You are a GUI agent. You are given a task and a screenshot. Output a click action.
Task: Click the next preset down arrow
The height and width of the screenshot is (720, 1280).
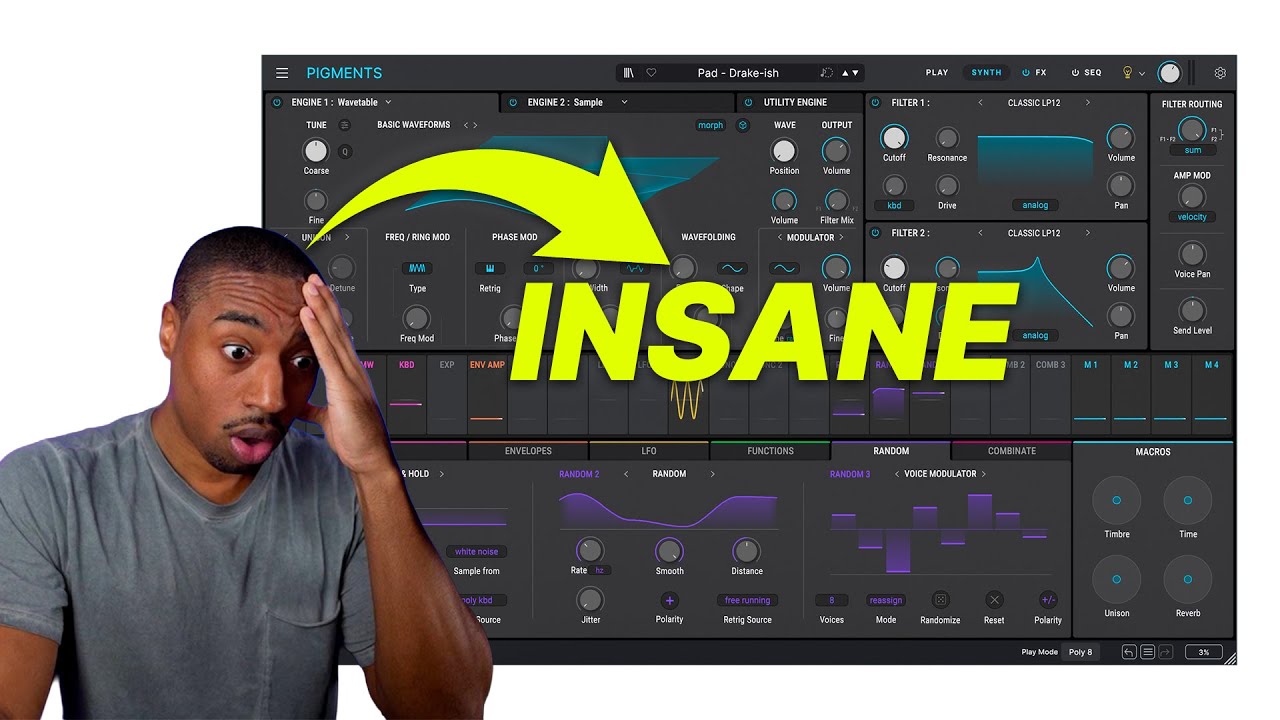point(855,73)
